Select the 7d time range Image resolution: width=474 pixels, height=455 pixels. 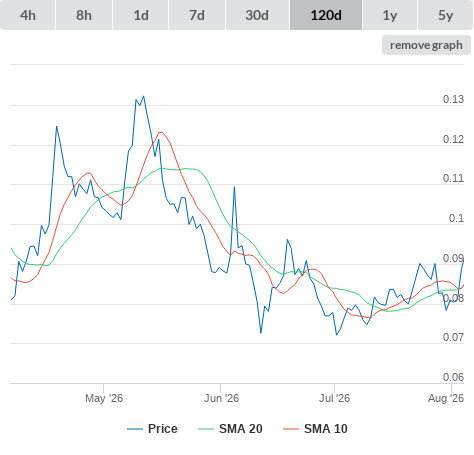[197, 15]
